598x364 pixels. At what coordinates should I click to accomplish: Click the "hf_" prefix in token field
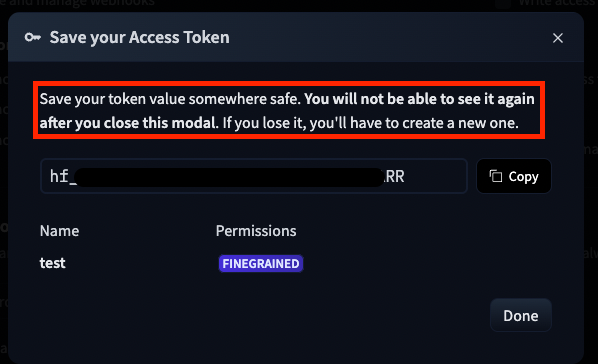point(61,177)
